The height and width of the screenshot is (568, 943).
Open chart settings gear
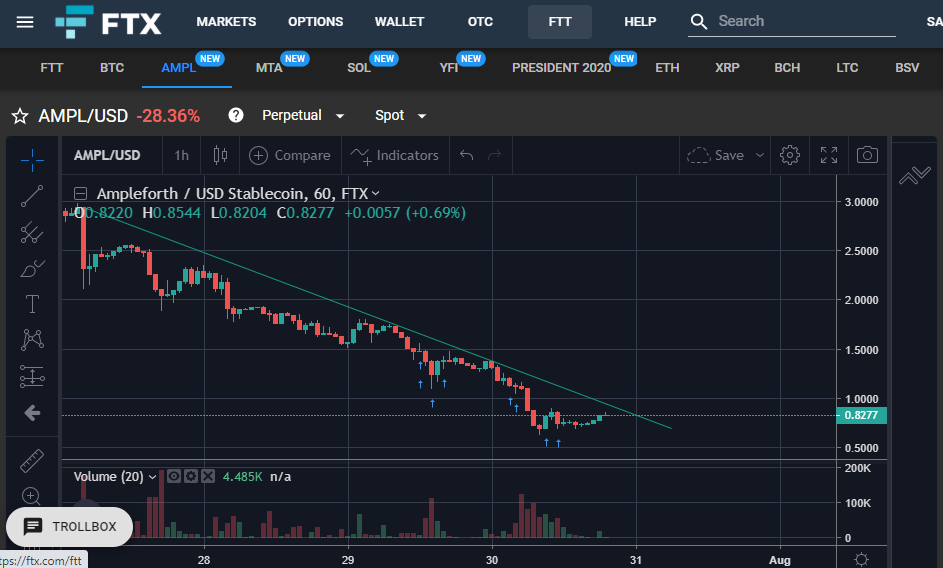pyautogui.click(x=790, y=155)
